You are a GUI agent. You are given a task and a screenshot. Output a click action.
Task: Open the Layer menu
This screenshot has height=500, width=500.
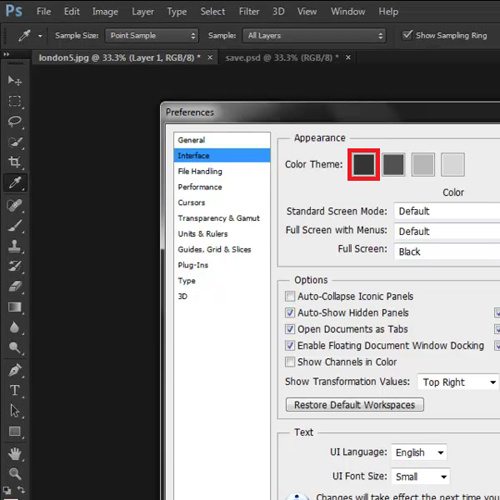[x=143, y=12]
